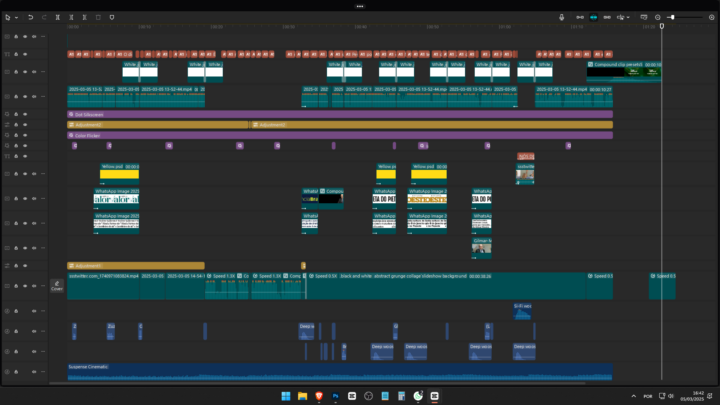Hide the Dot Silkscreen effect track with its eye icon
Screen dimensions: 720x405
(27, 114)
